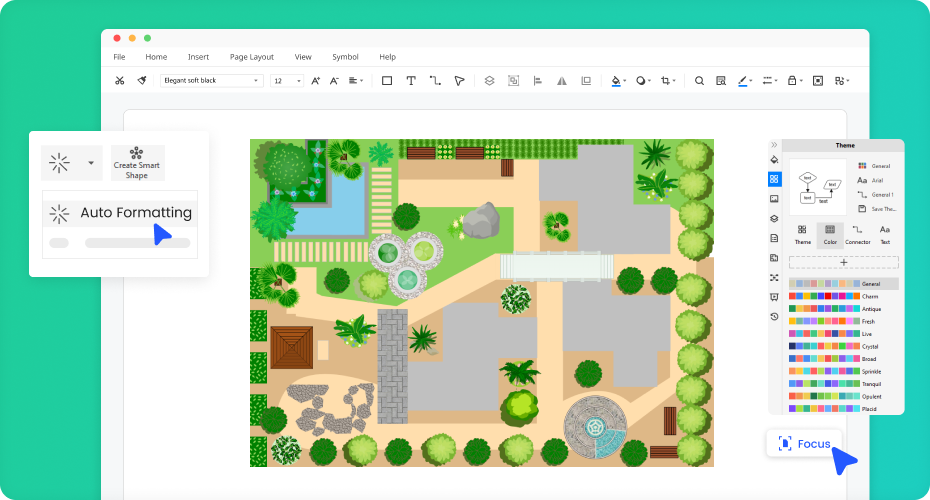Select the Format Painter tool
930x500 pixels.
click(142, 81)
